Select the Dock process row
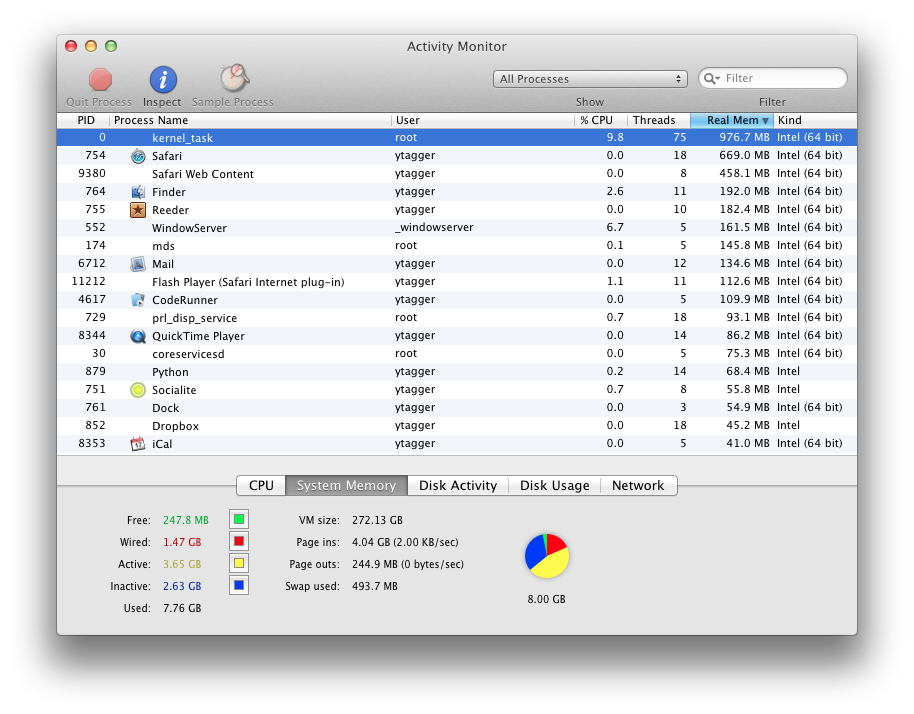The image size is (914, 714). (x=457, y=408)
